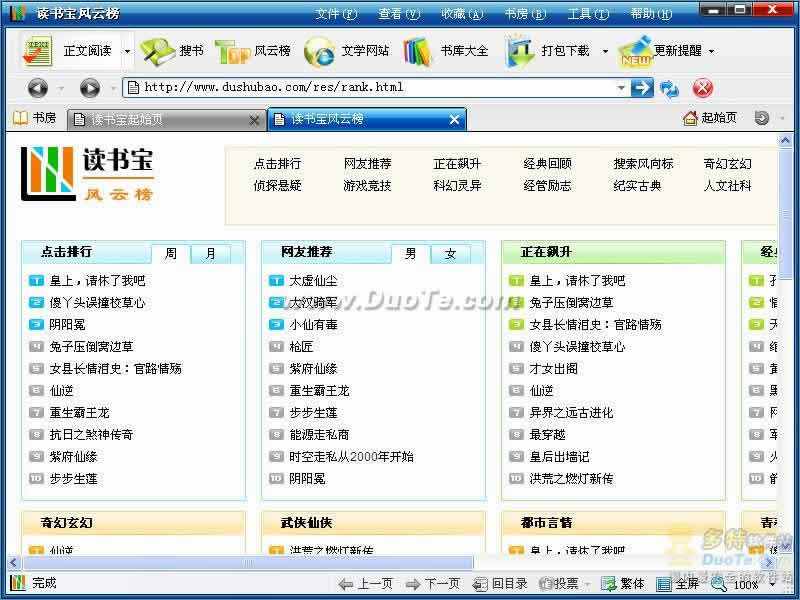Open the 帮助(H) menu
800x600 pixels.
tap(651, 14)
